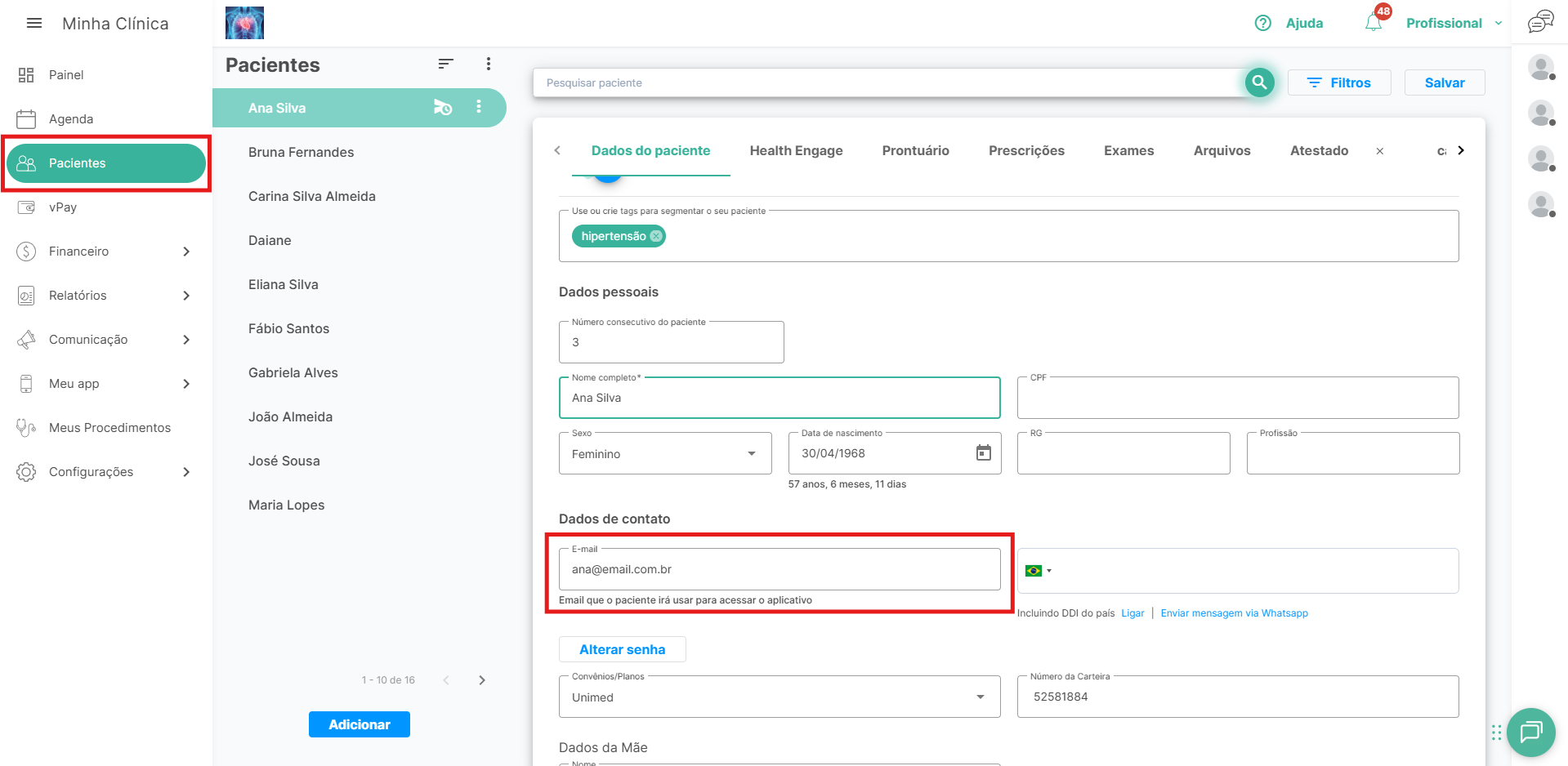Image resolution: width=1568 pixels, height=766 pixels.
Task: Remove the hipertensão tag
Action: (656, 236)
